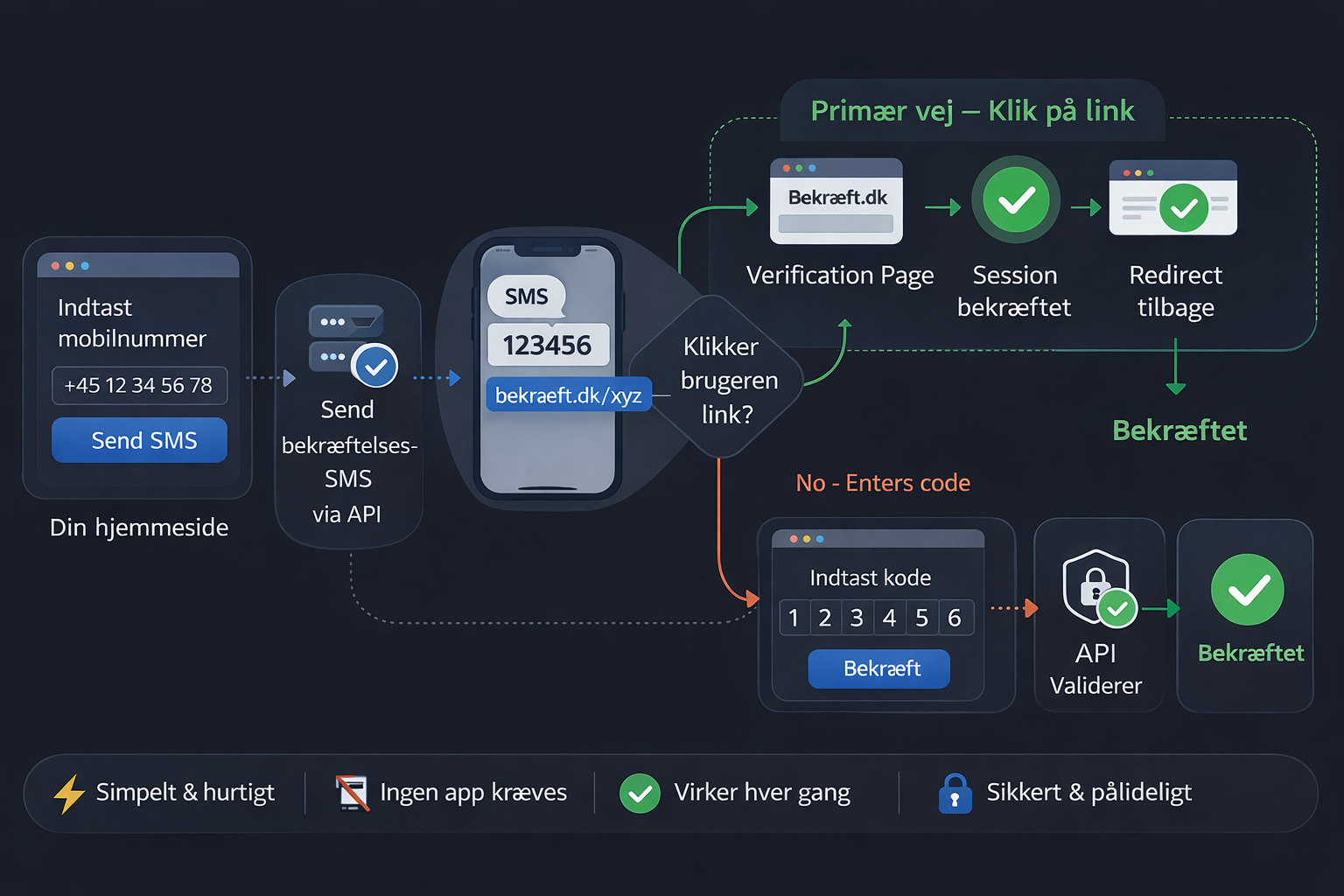Select the Bekræftet checkmark at the bottom right
Screen dimensions: 1344x896
tap(1246, 589)
